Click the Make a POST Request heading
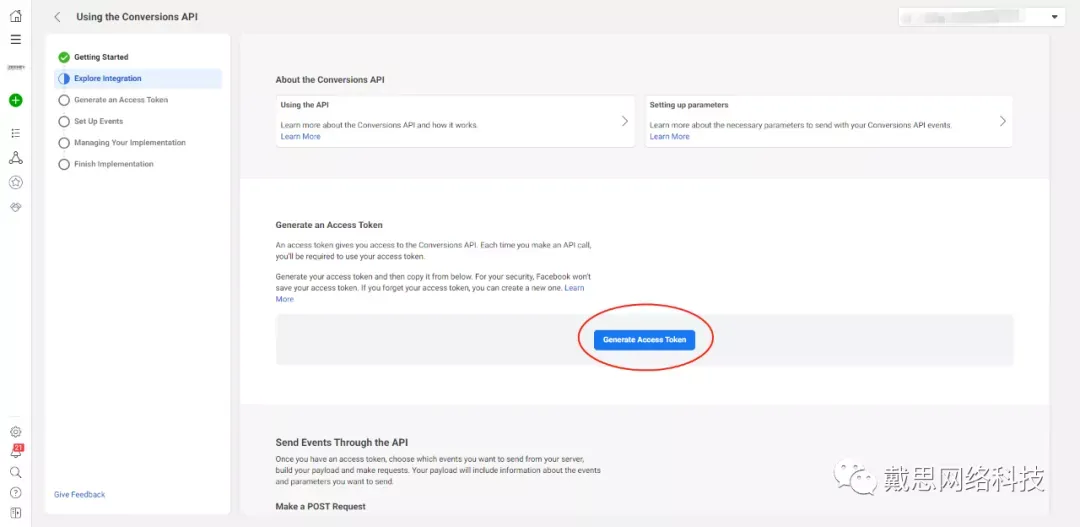 pos(320,506)
